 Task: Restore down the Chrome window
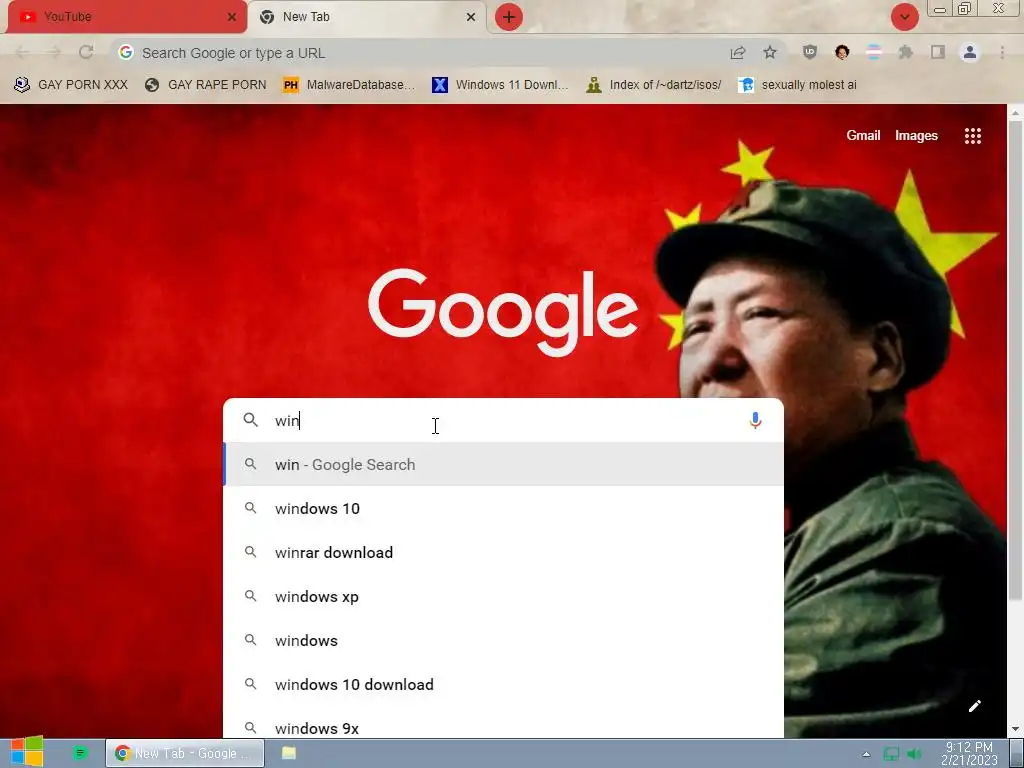[x=964, y=9]
